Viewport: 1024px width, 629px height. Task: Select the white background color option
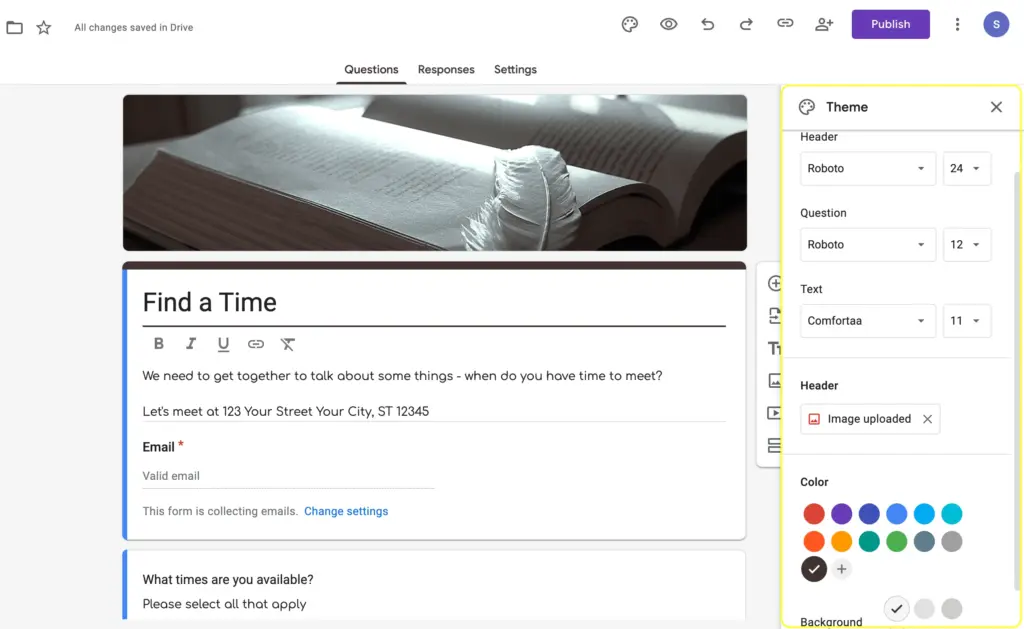[897, 608]
